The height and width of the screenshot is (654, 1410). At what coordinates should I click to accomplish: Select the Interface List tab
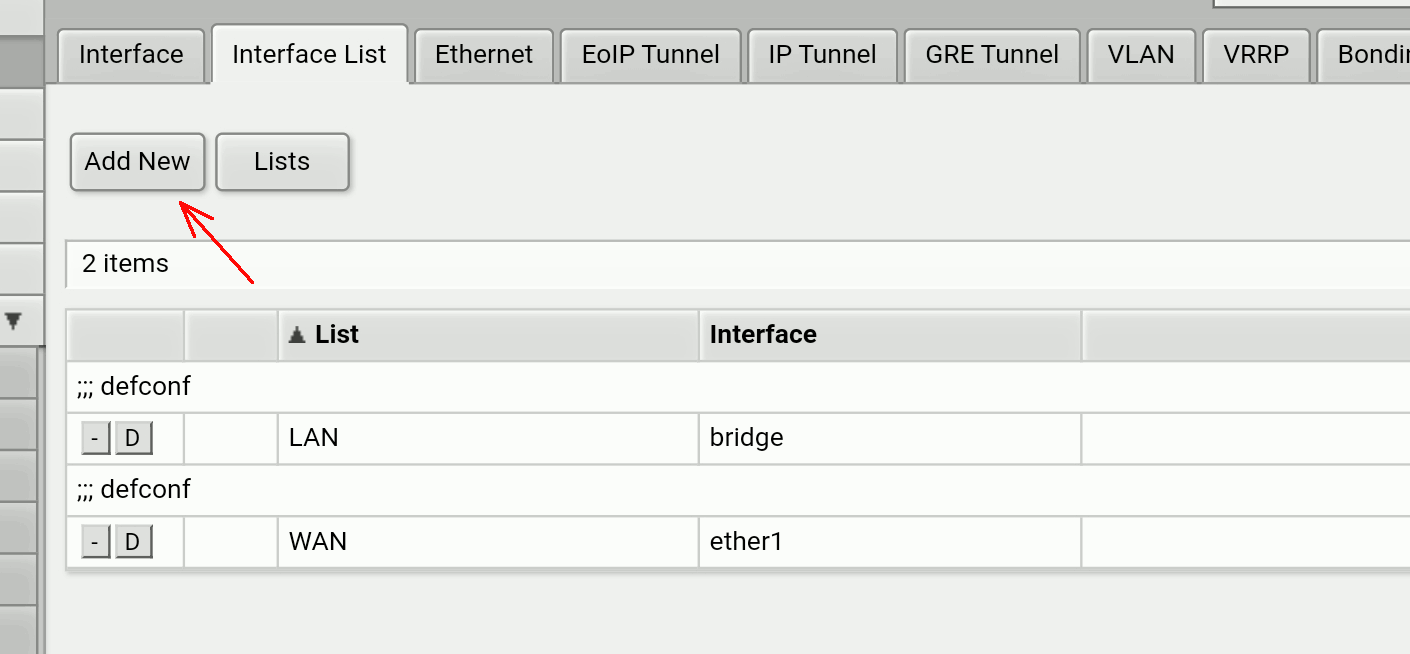tap(309, 54)
